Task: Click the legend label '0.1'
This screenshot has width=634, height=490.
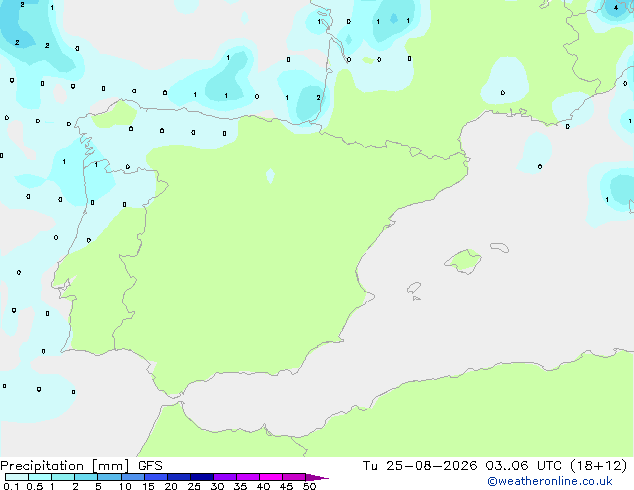Action: [x=11, y=486]
